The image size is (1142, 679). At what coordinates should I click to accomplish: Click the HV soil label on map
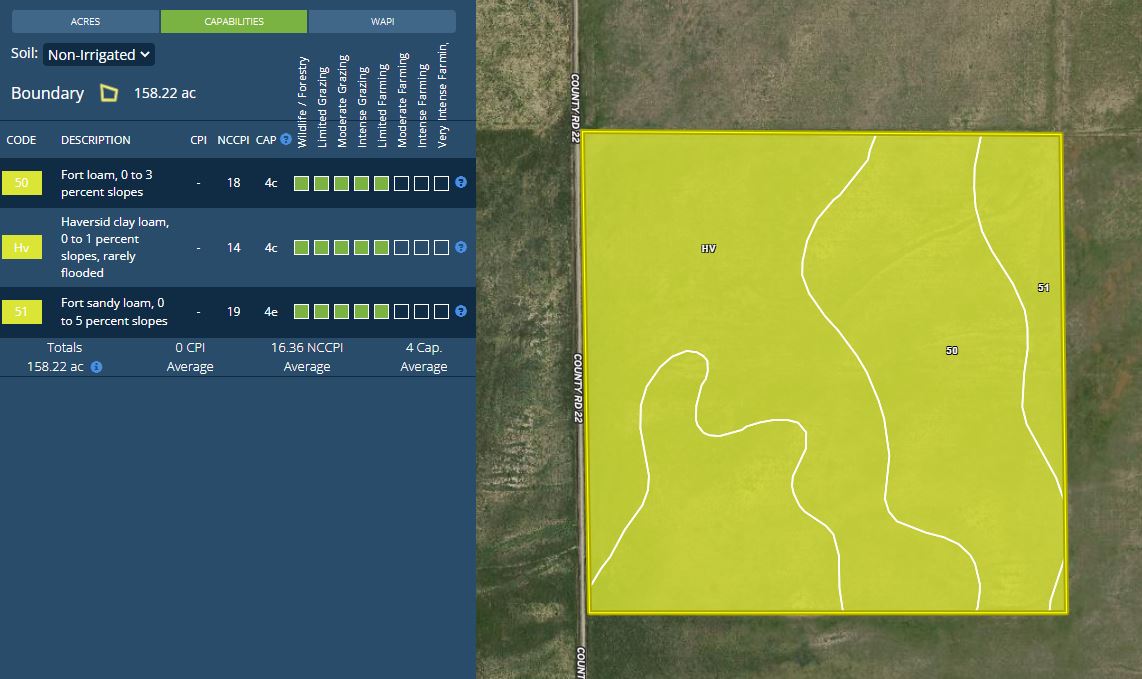pyautogui.click(x=708, y=248)
